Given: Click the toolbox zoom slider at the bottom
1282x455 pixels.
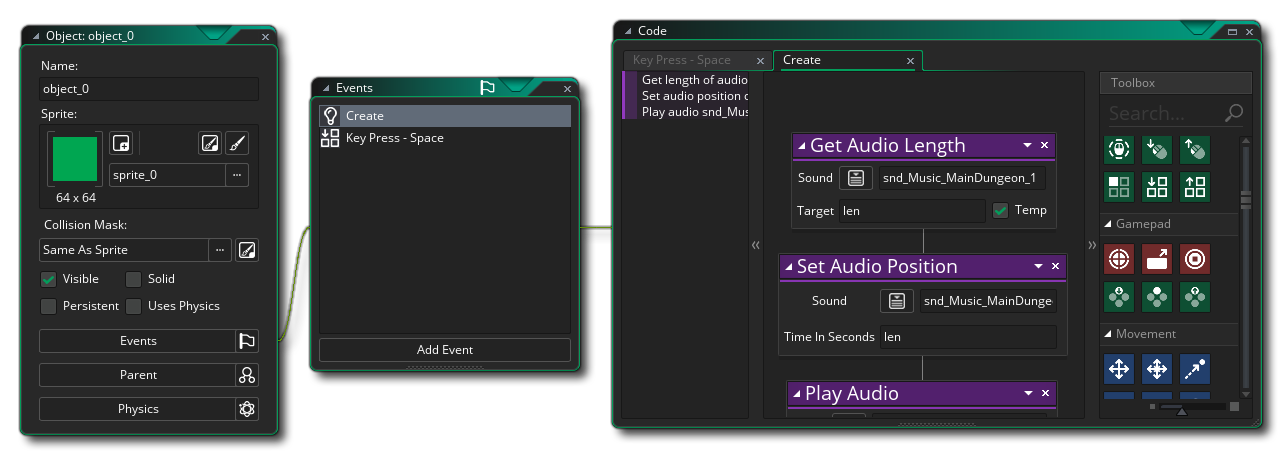Looking at the screenshot, I should [1182, 408].
